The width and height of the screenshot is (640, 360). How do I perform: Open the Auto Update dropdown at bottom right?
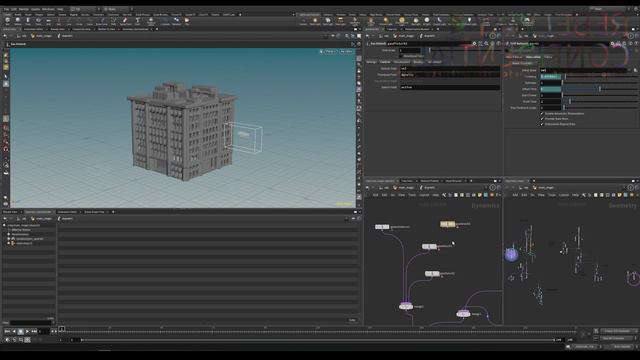(x=622, y=347)
